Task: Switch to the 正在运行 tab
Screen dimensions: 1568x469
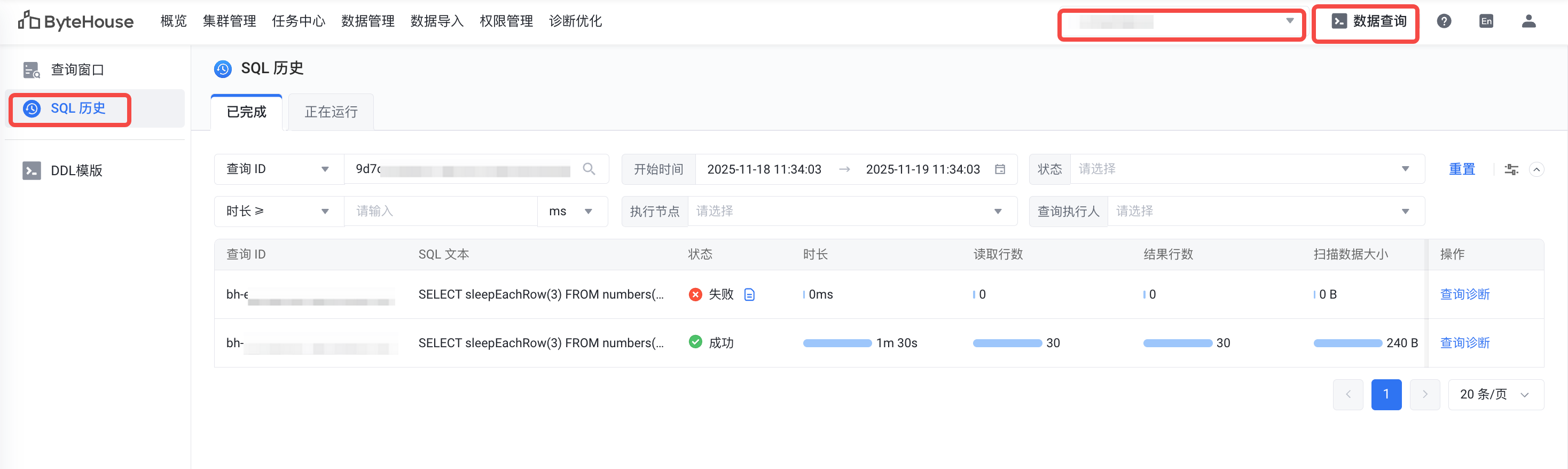Action: pos(331,112)
